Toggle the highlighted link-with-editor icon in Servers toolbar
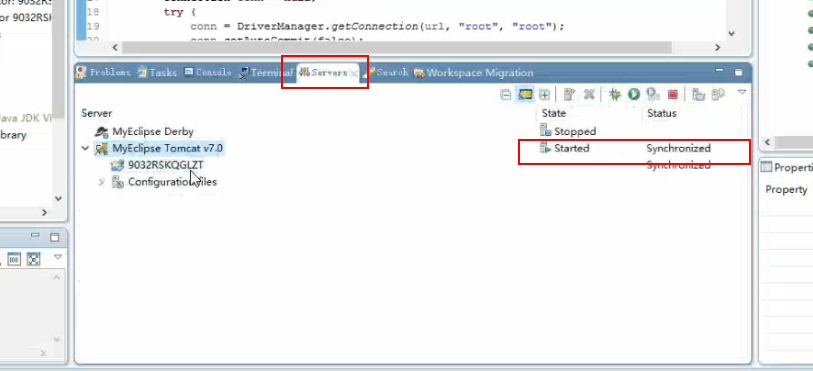The height and width of the screenshot is (371, 813). pos(525,94)
